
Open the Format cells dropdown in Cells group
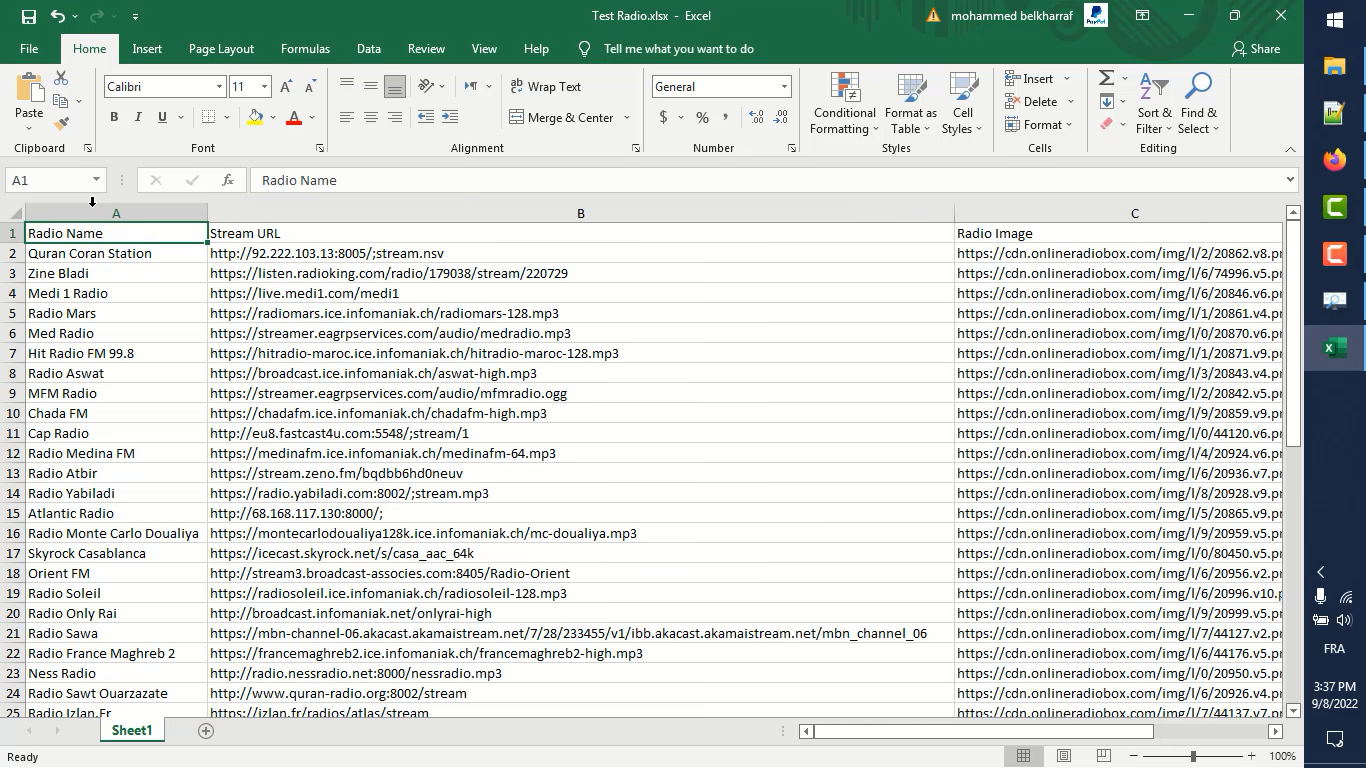[x=1039, y=125]
